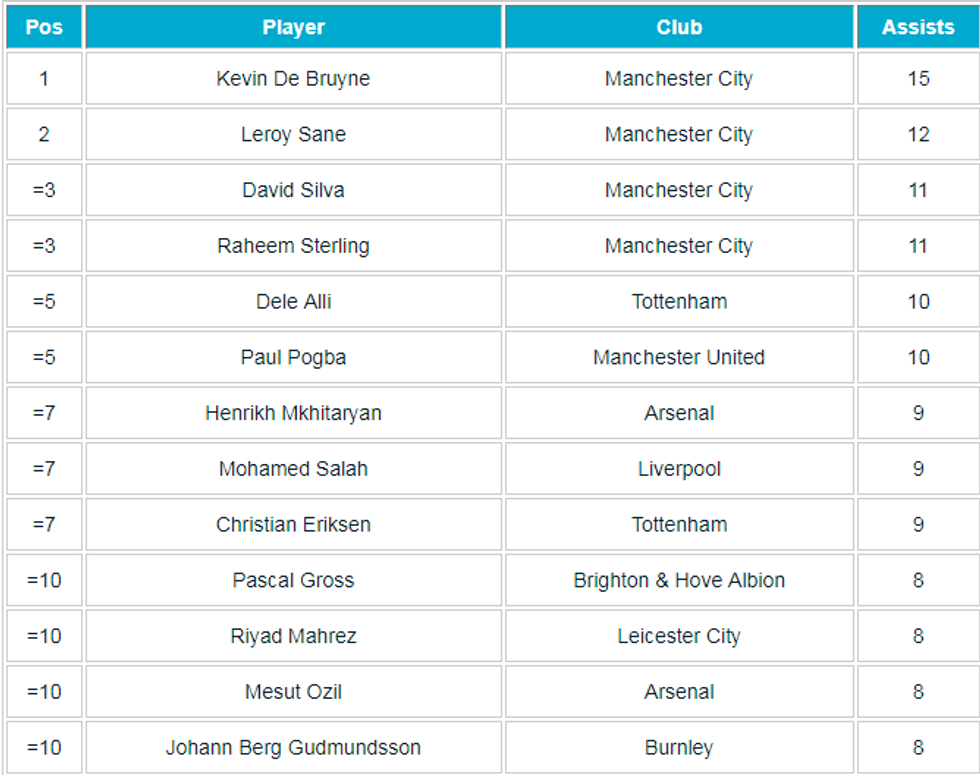Select the Dele Alli player cell
This screenshot has width=980, height=775.
pos(293,302)
